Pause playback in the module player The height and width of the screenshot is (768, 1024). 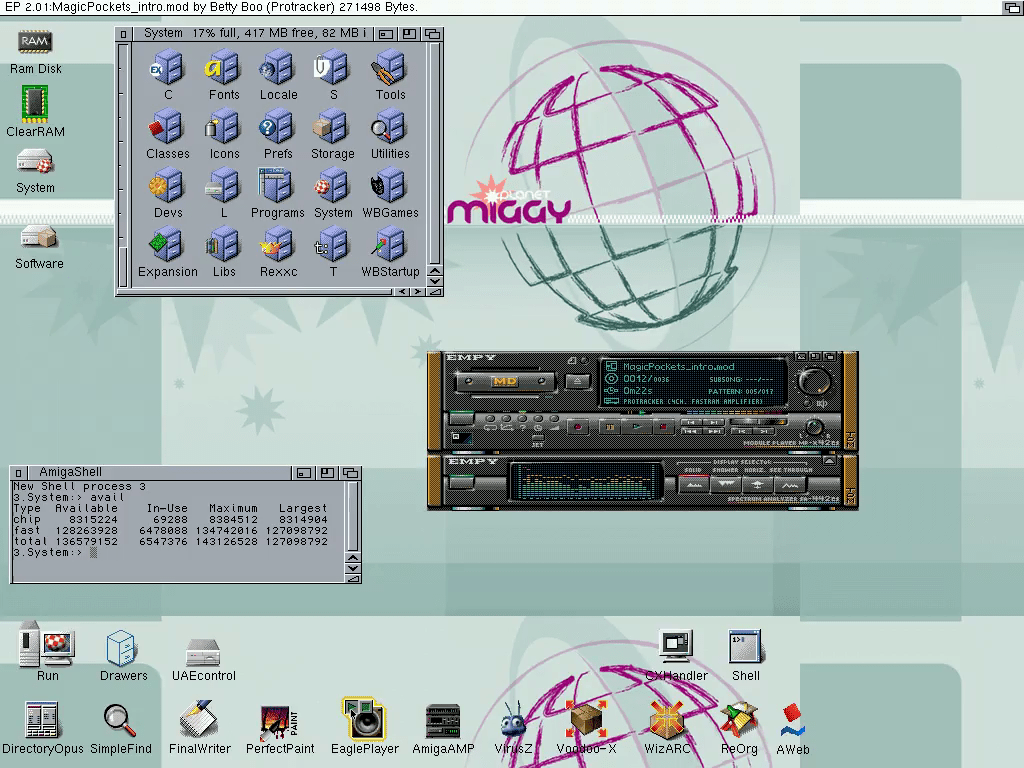click(610, 426)
